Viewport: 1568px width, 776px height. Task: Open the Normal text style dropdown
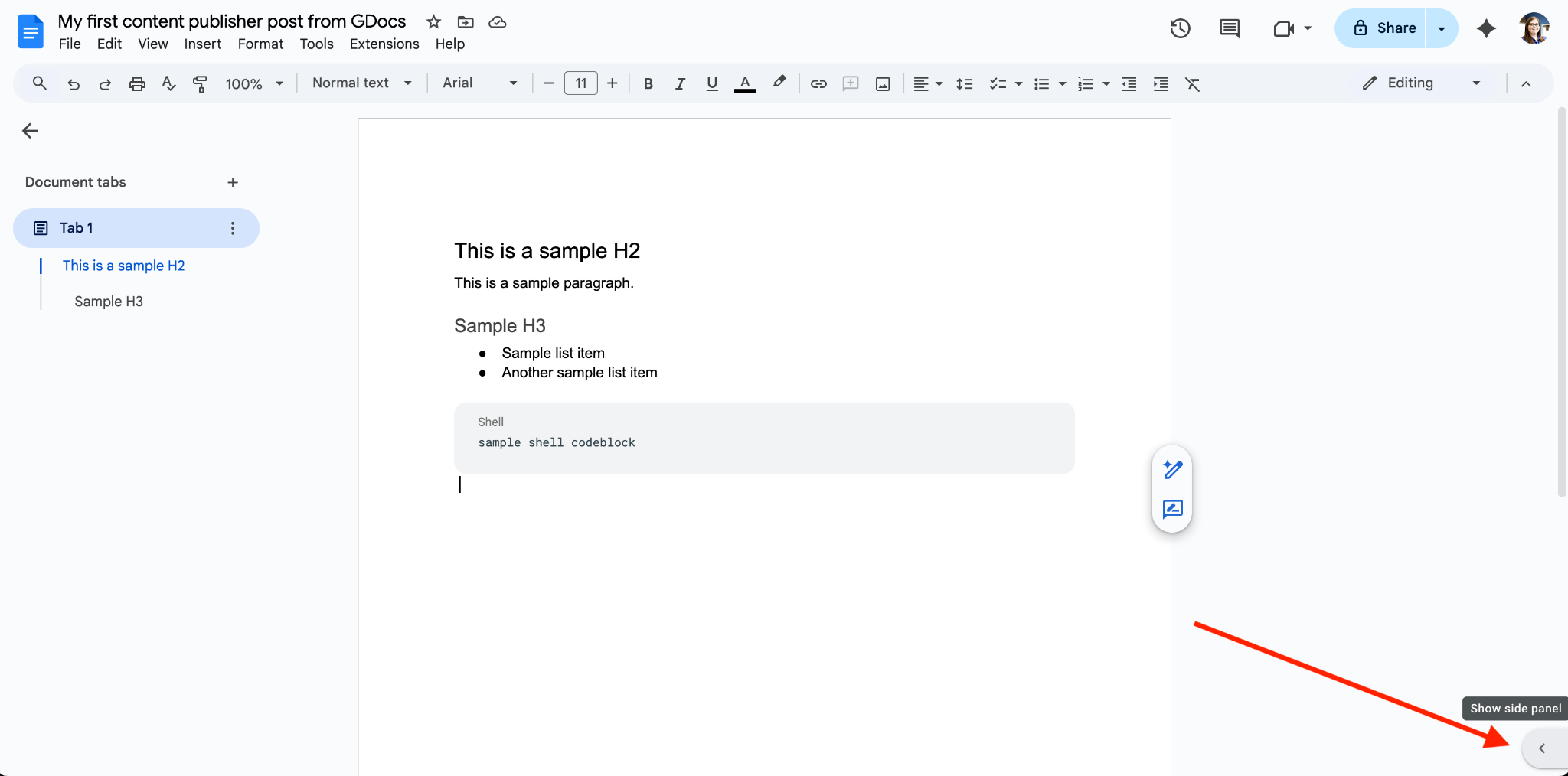pos(361,83)
